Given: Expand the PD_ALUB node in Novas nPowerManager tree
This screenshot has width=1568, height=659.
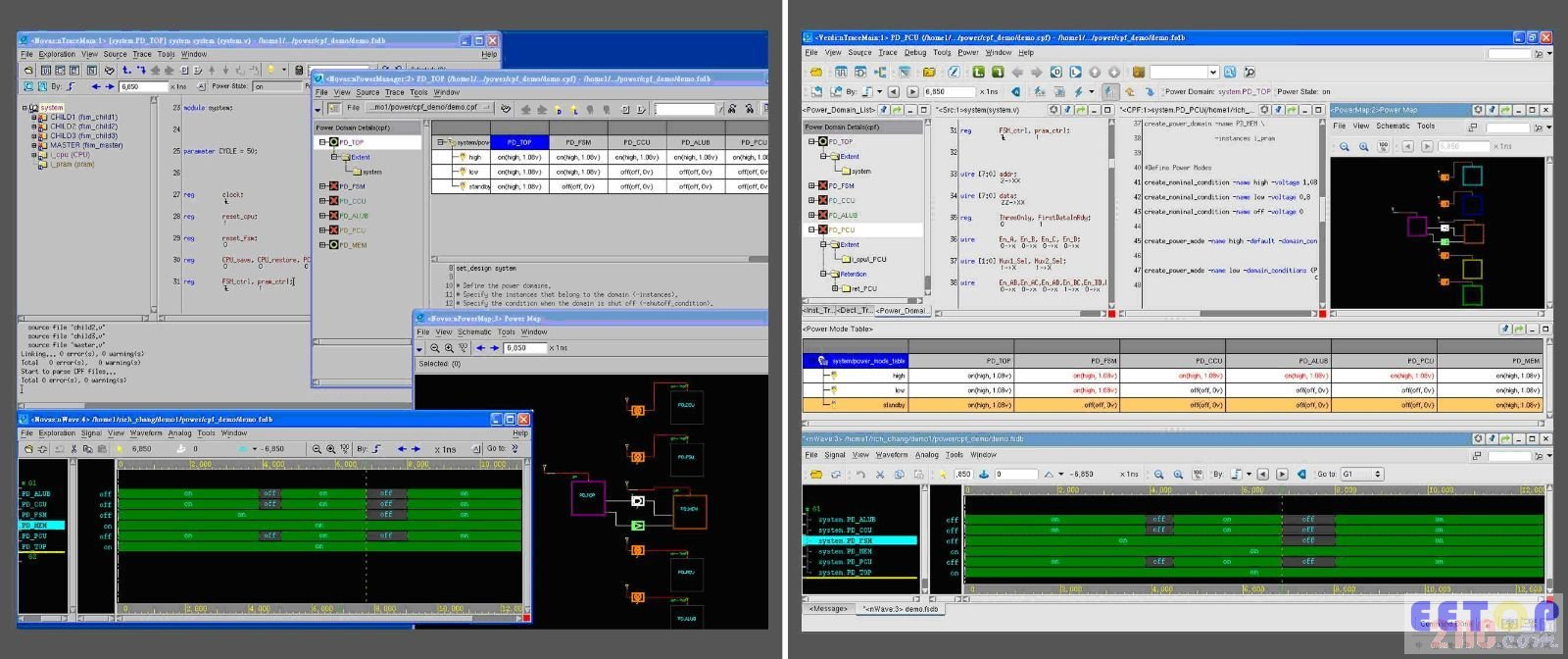Looking at the screenshot, I should [x=322, y=216].
